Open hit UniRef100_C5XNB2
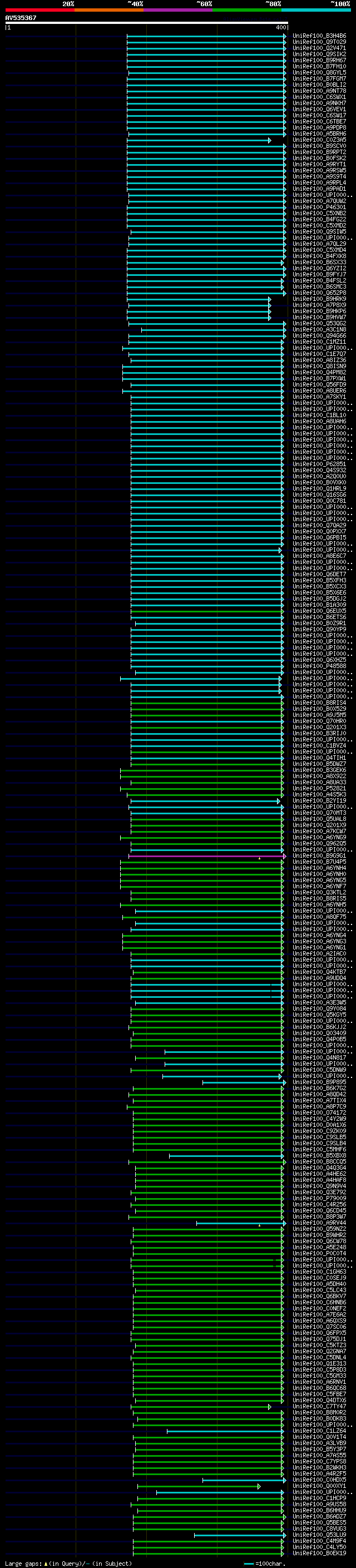 tap(319, 213)
